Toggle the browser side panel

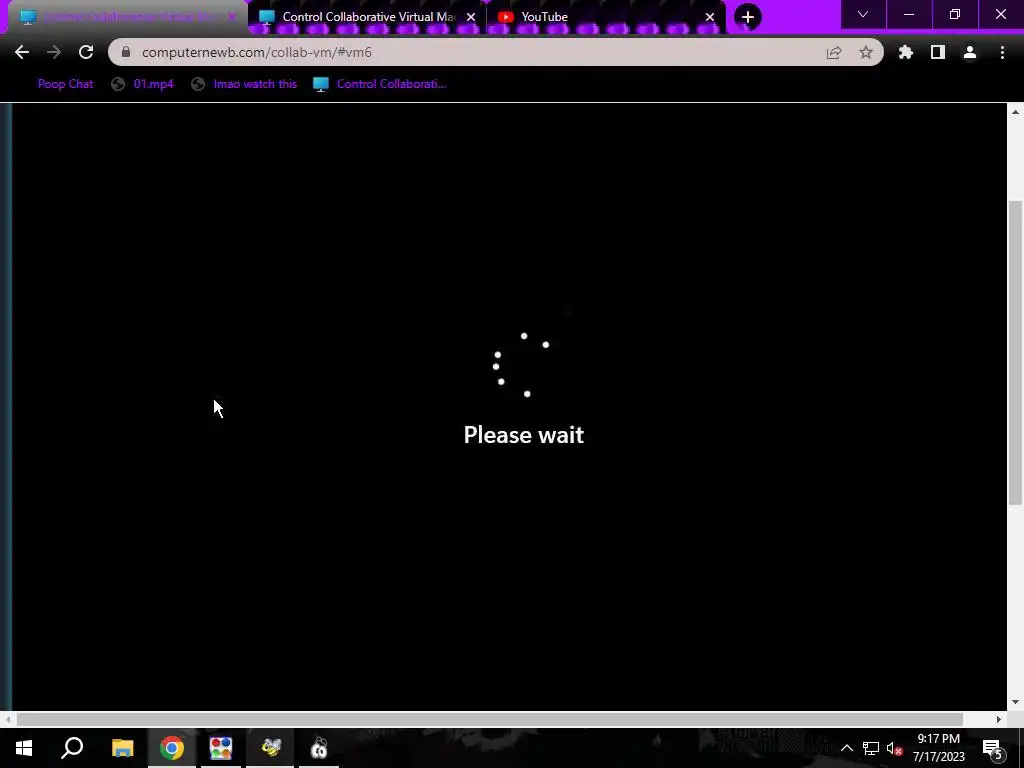click(x=938, y=52)
